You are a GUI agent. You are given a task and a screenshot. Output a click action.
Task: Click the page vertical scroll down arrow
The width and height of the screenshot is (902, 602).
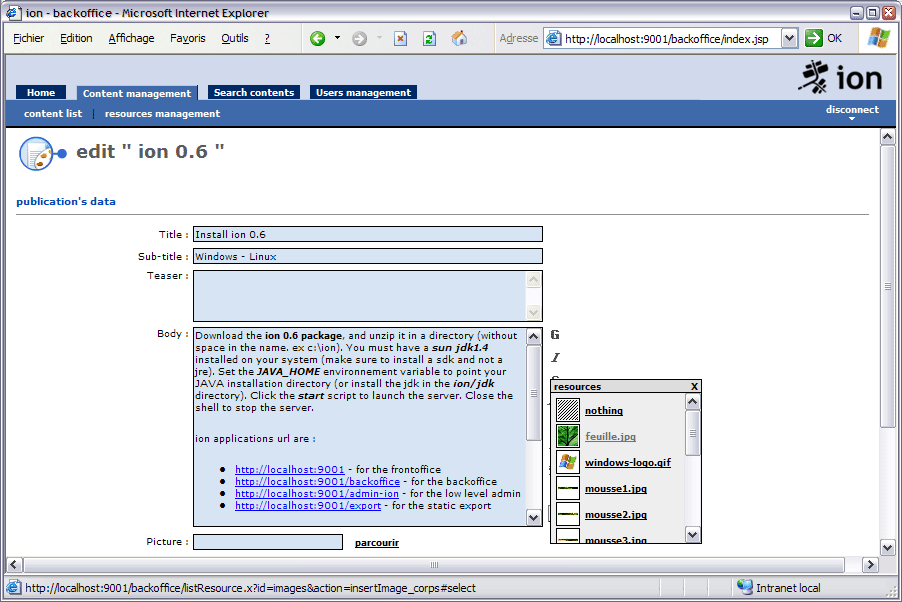coord(888,547)
